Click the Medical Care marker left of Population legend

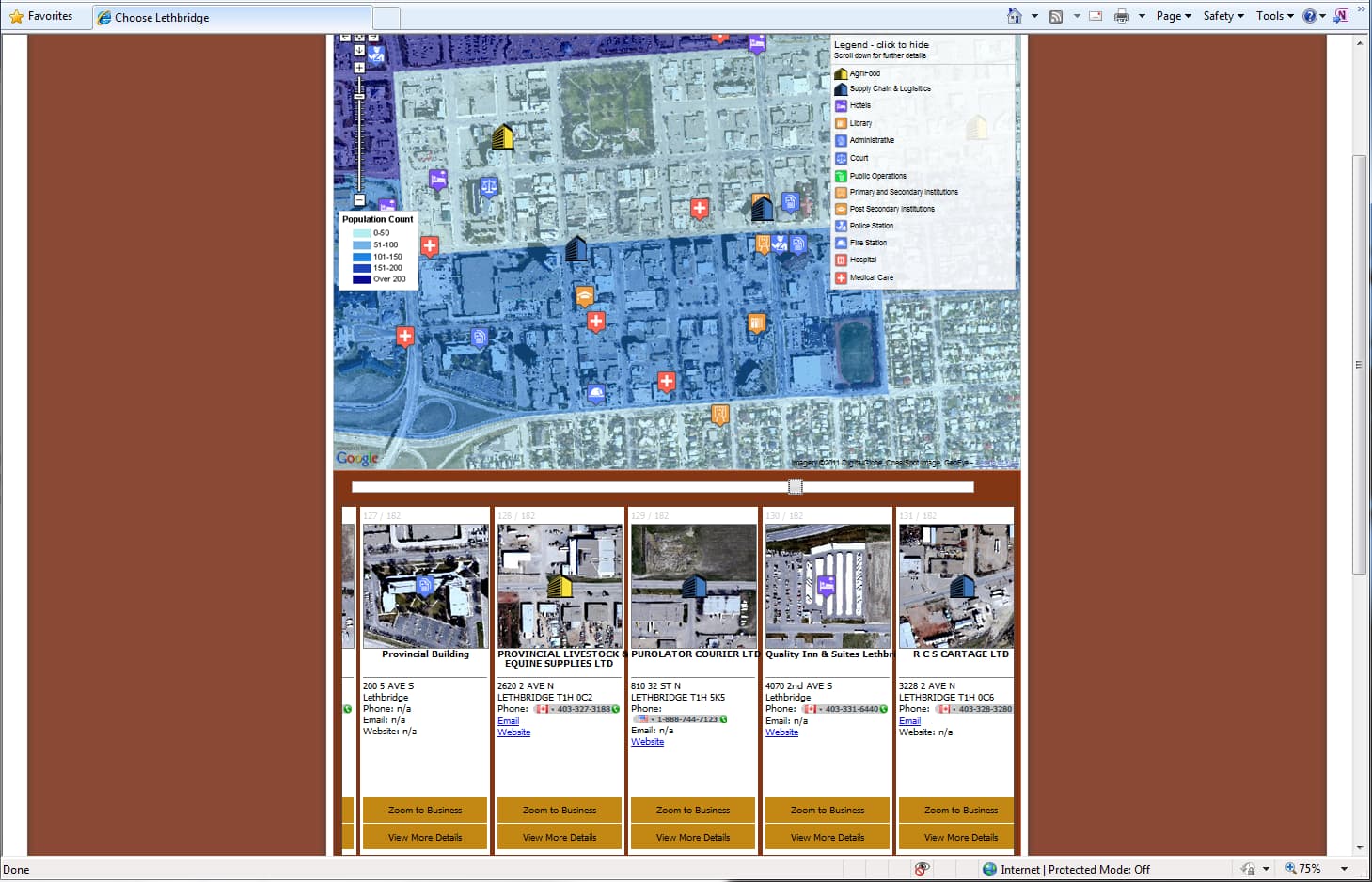coord(429,247)
